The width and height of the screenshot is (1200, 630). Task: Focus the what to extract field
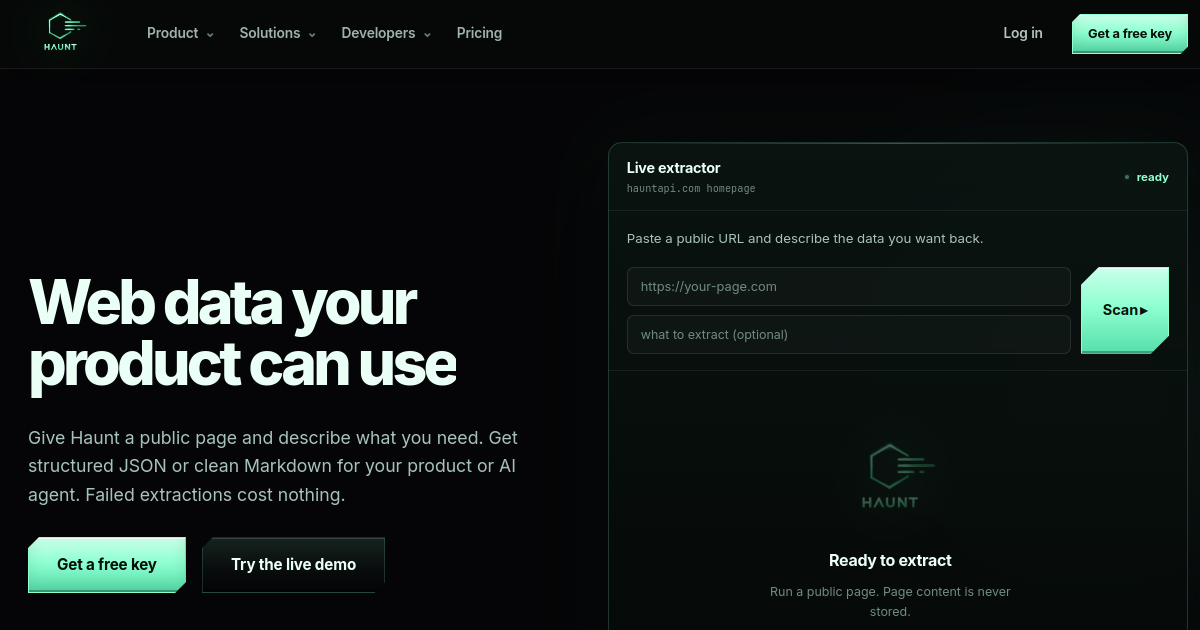849,334
